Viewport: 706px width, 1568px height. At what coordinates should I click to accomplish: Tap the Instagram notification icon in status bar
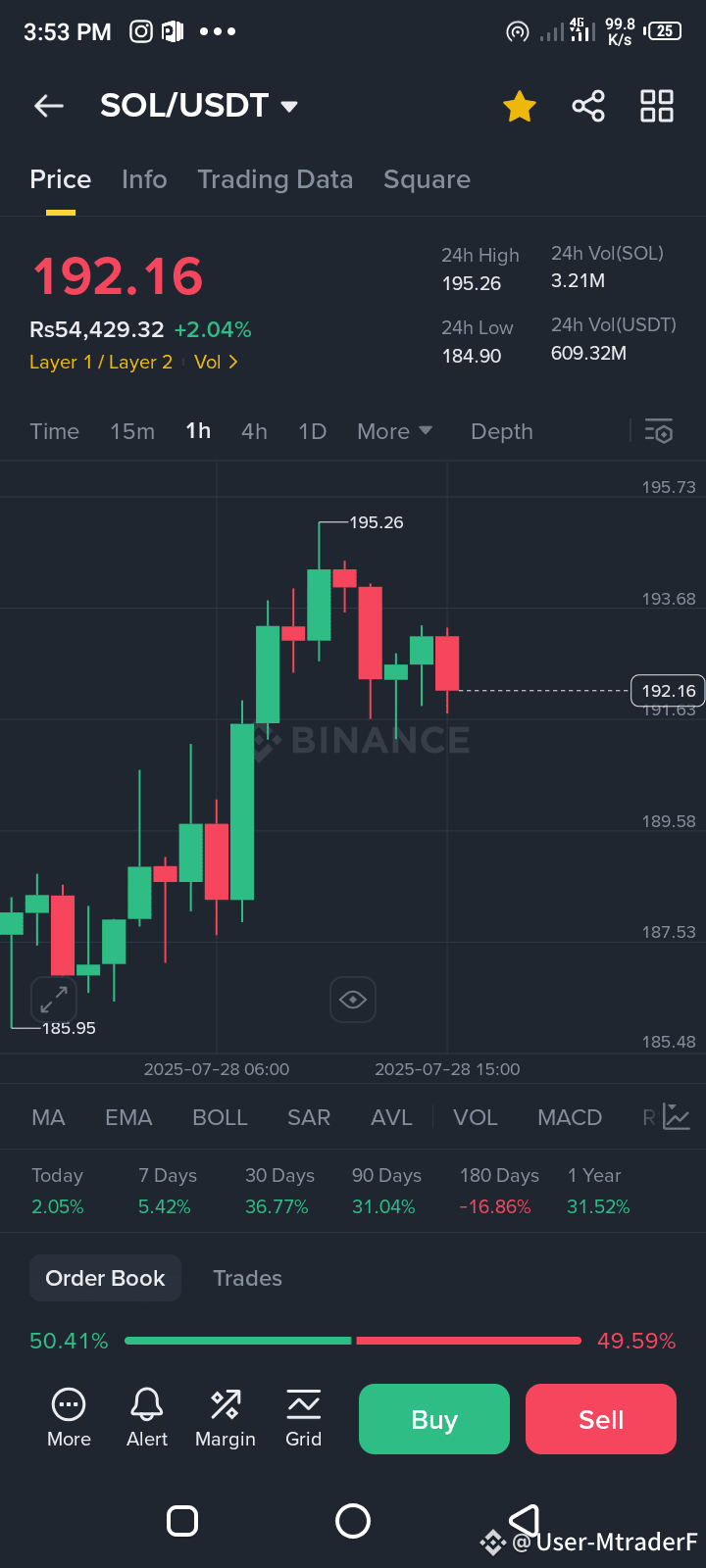[x=141, y=31]
